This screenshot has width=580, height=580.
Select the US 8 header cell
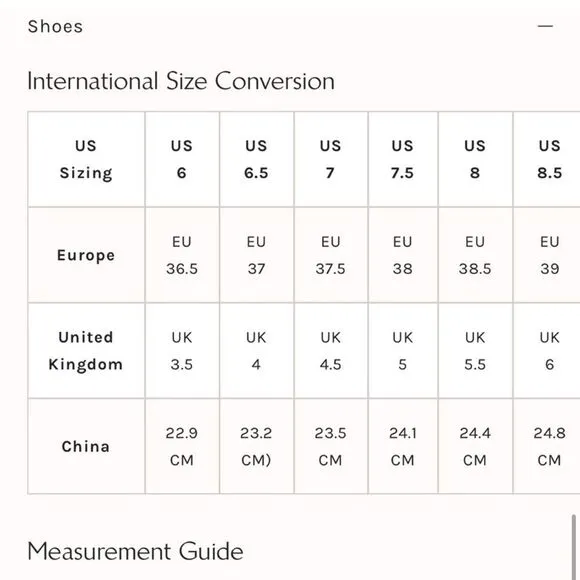475,159
